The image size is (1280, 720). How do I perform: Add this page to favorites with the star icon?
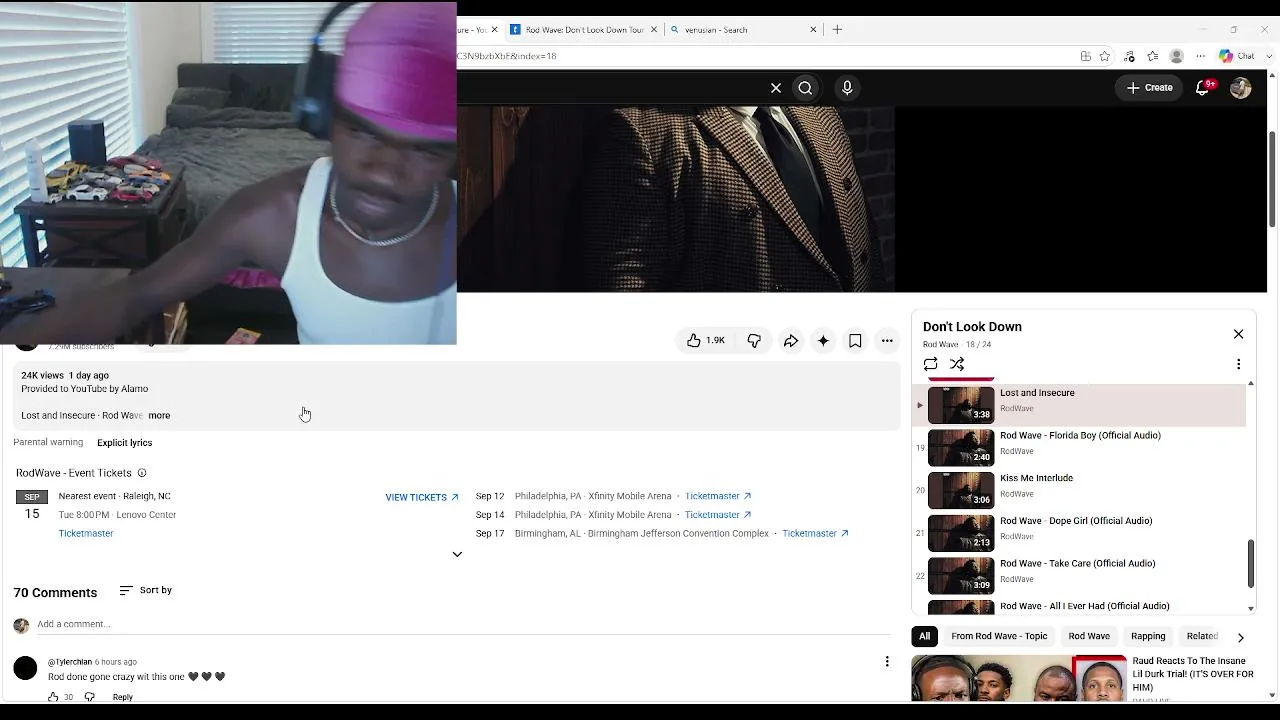tap(1105, 56)
